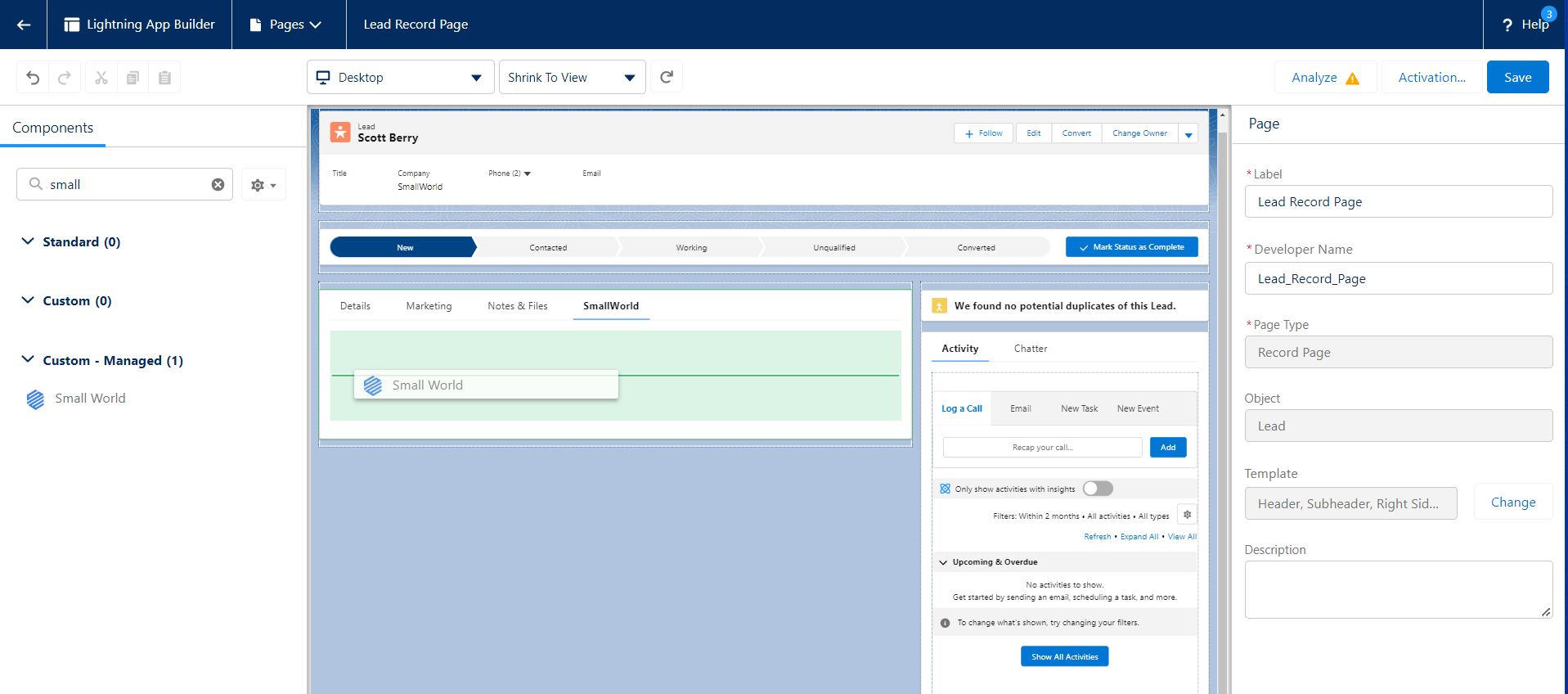Viewport: 1568px width, 694px height.
Task: Collapse the Custom - Managed (1) section
Action: 28,359
